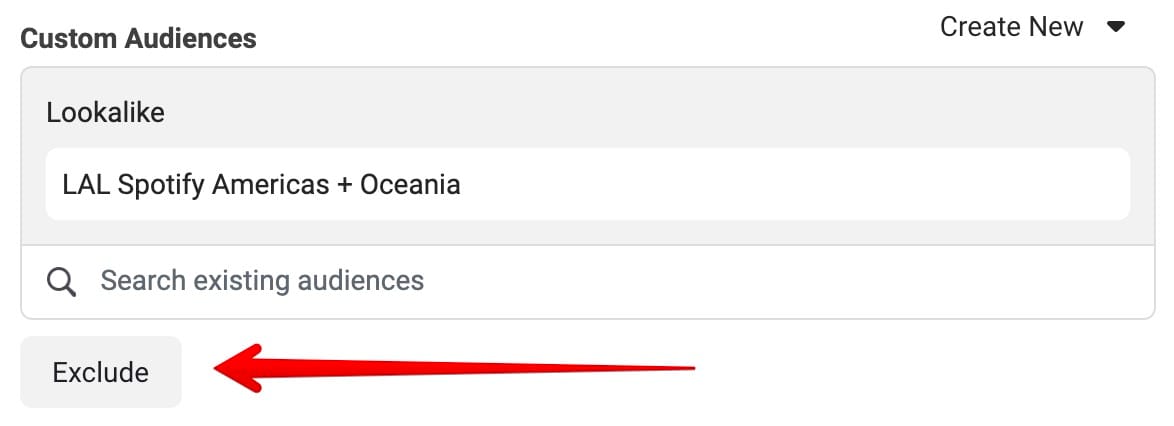Click the empty area right of the audience search text

click(800, 281)
